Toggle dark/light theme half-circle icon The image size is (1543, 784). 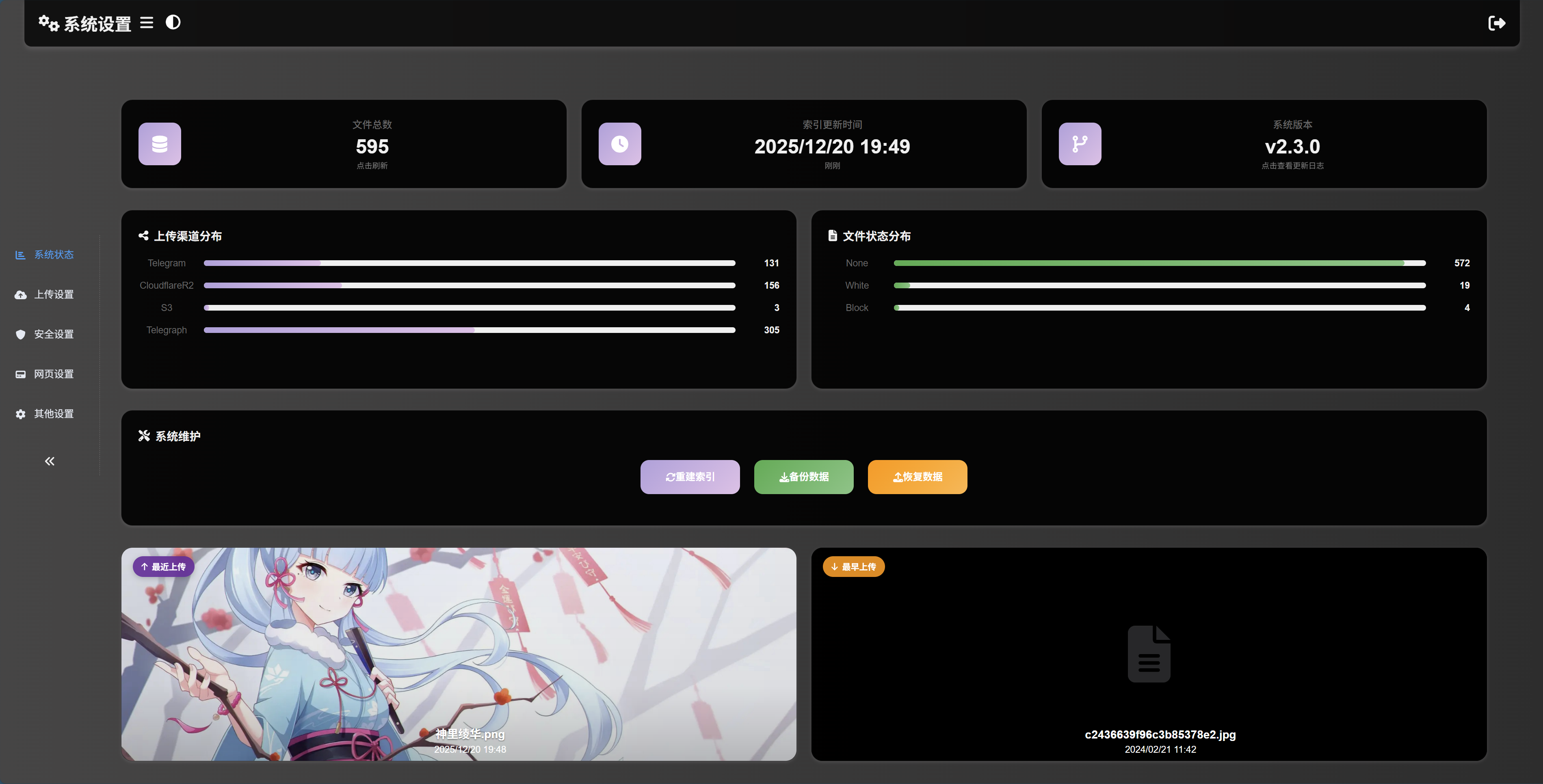coord(173,22)
